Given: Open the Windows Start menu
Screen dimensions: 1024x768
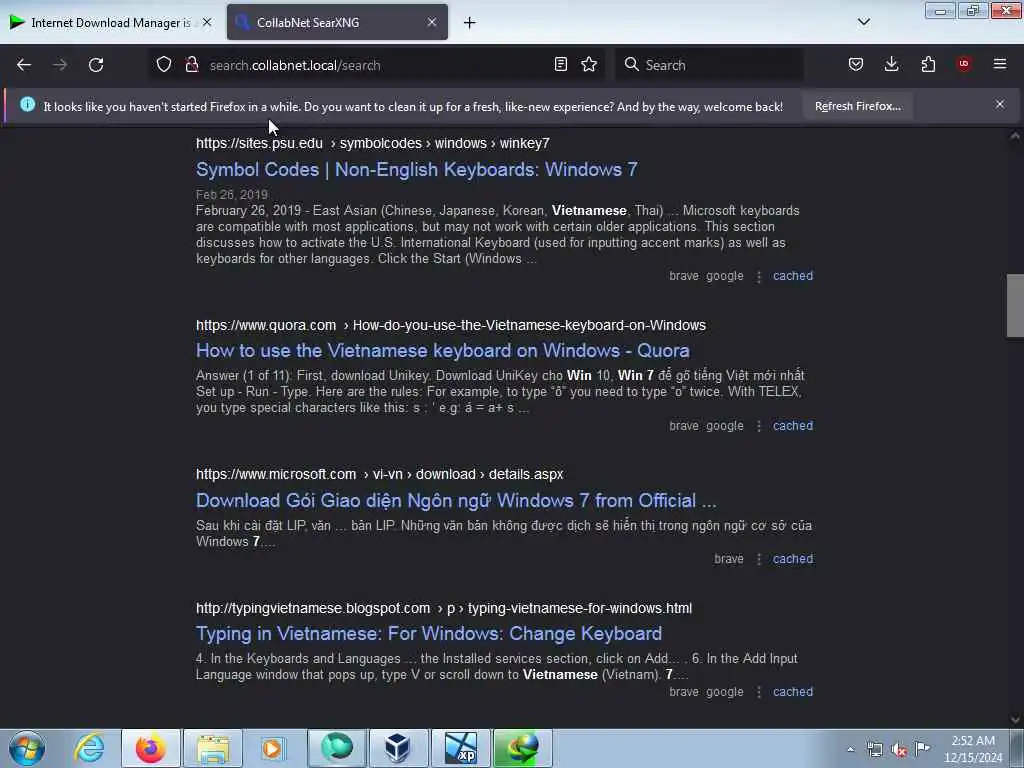Looking at the screenshot, I should pos(27,748).
